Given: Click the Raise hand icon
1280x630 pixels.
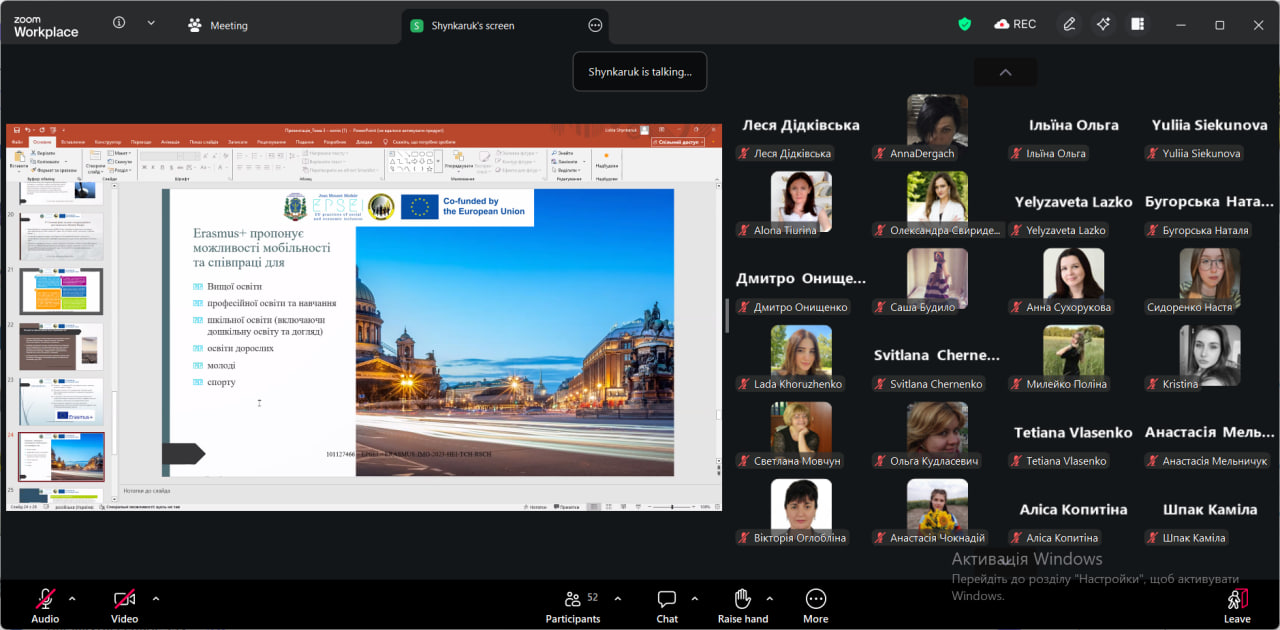Looking at the screenshot, I should pos(742,605).
